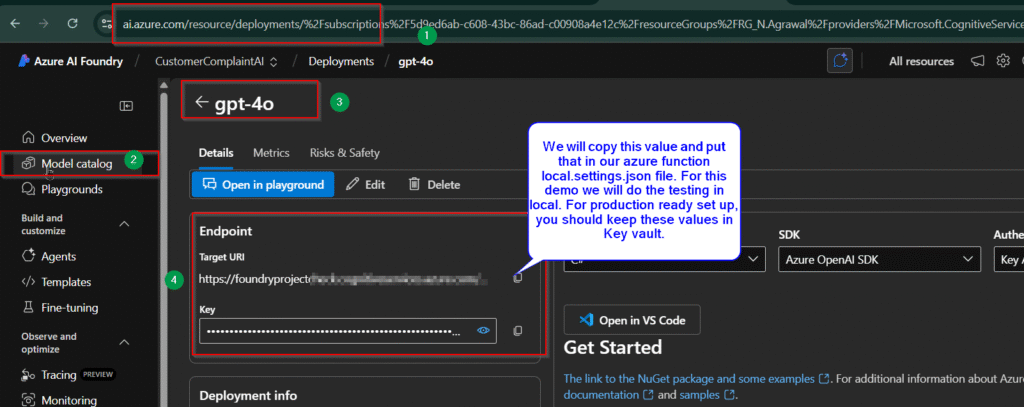1024x407 pixels.
Task: Collapse the Build and customize section
Action: 124,224
